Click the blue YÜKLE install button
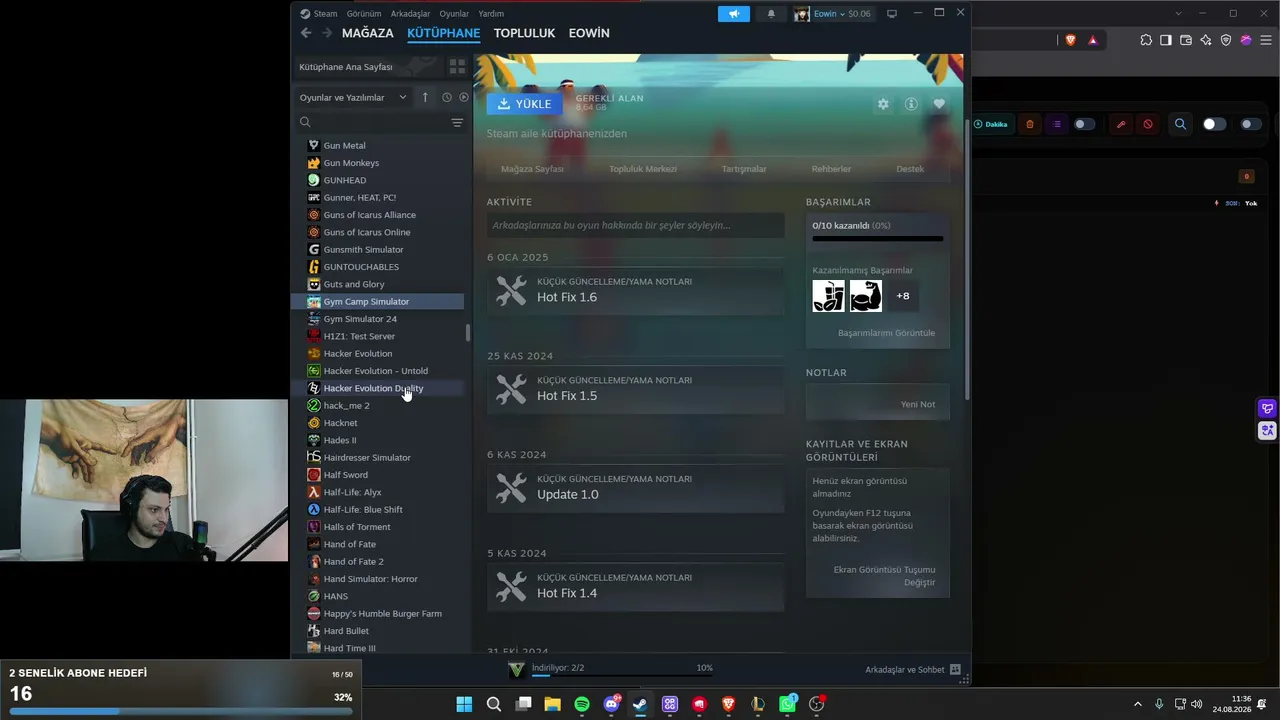The image size is (1280, 720). (525, 104)
